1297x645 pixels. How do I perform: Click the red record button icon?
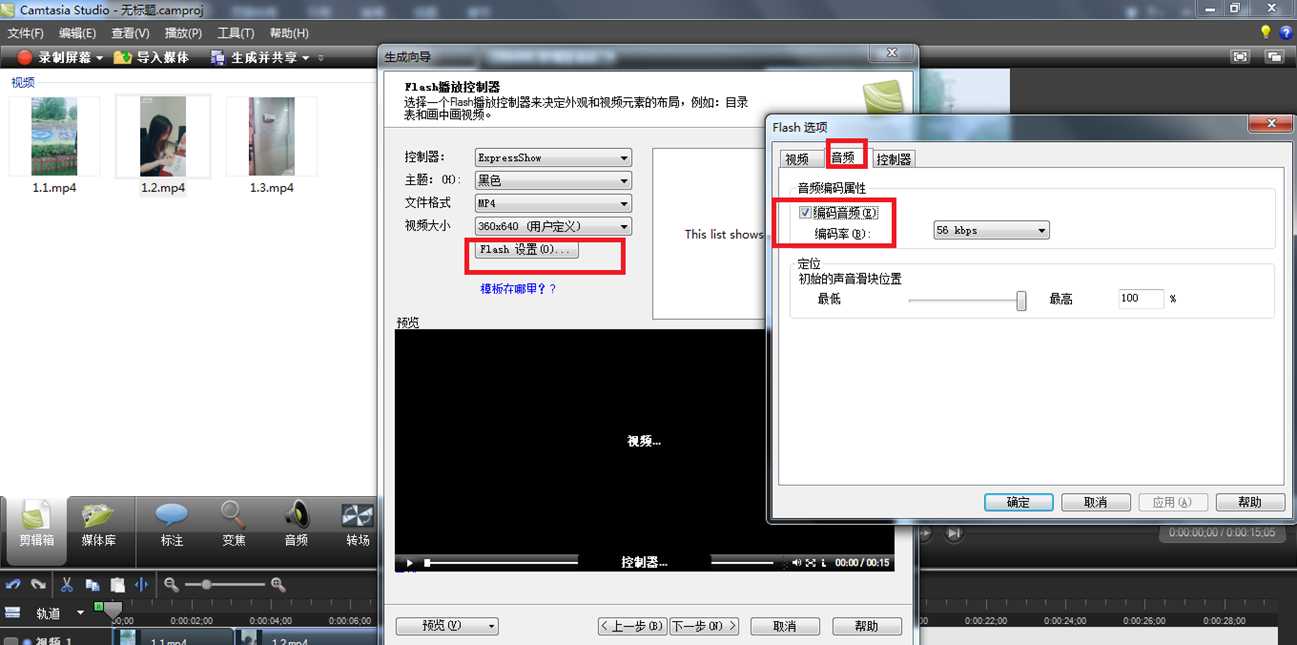click(26, 58)
